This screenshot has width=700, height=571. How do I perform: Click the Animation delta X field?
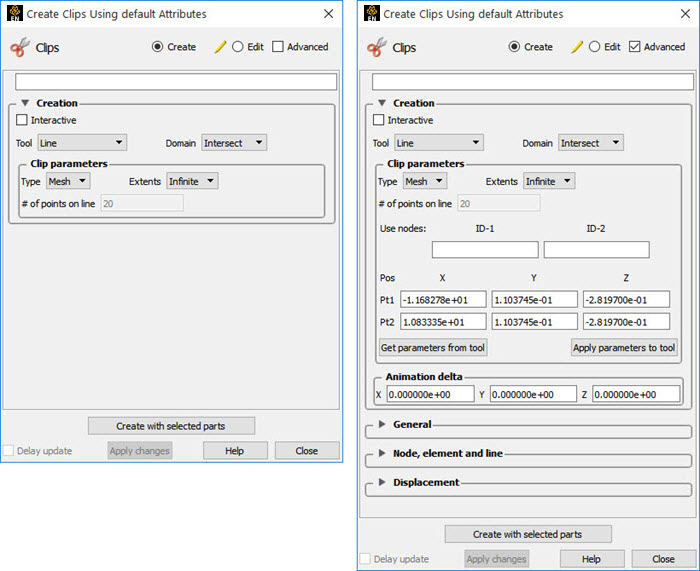pos(430,394)
